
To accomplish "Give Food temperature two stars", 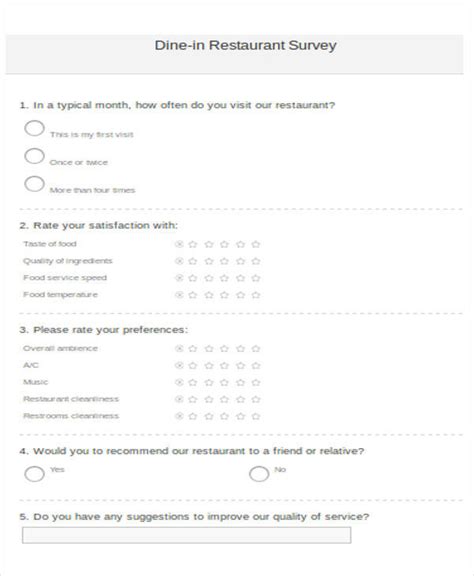I will pyautogui.click(x=209, y=295).
